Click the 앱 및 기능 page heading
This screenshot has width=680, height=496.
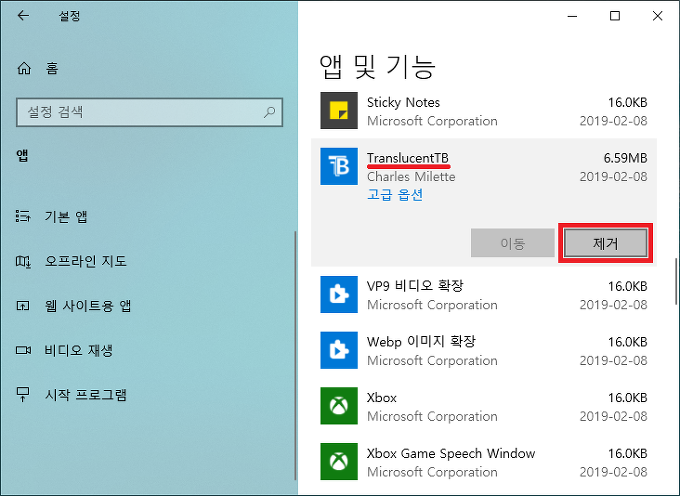[x=377, y=67]
